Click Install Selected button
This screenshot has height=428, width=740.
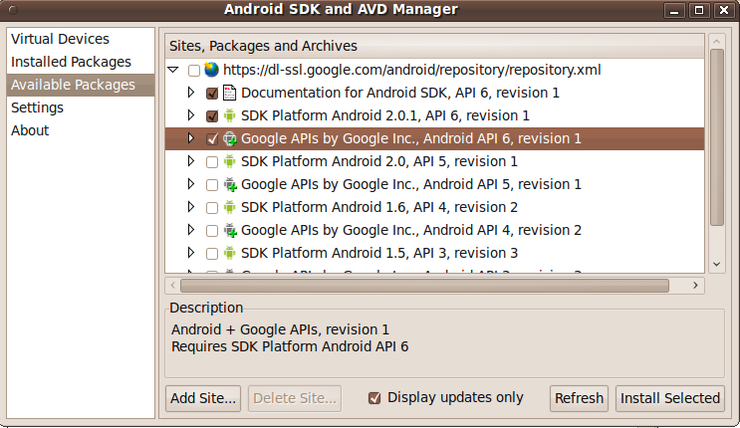pyautogui.click(x=670, y=398)
